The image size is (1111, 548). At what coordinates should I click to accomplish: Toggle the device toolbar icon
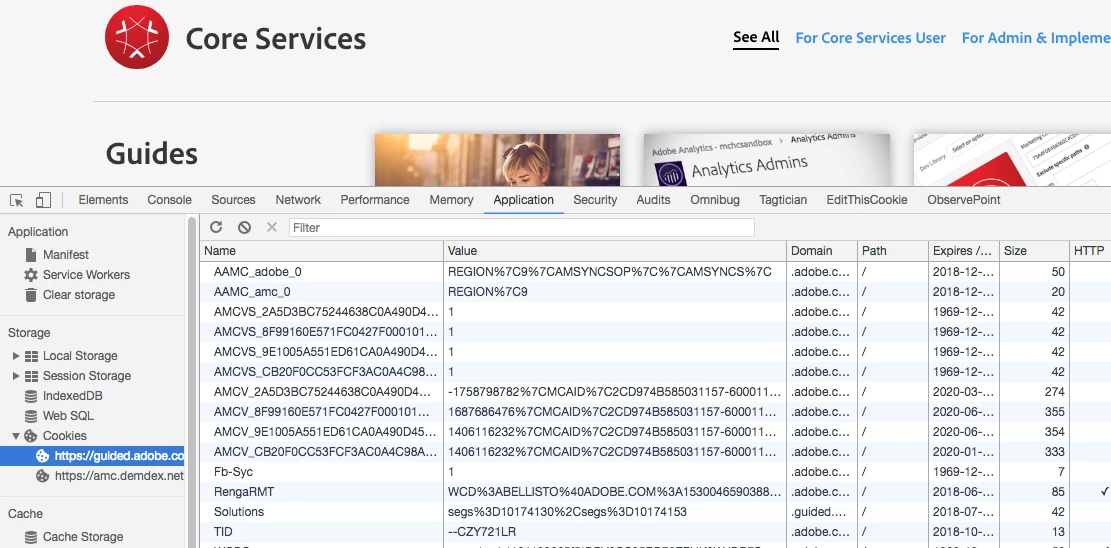click(x=43, y=200)
